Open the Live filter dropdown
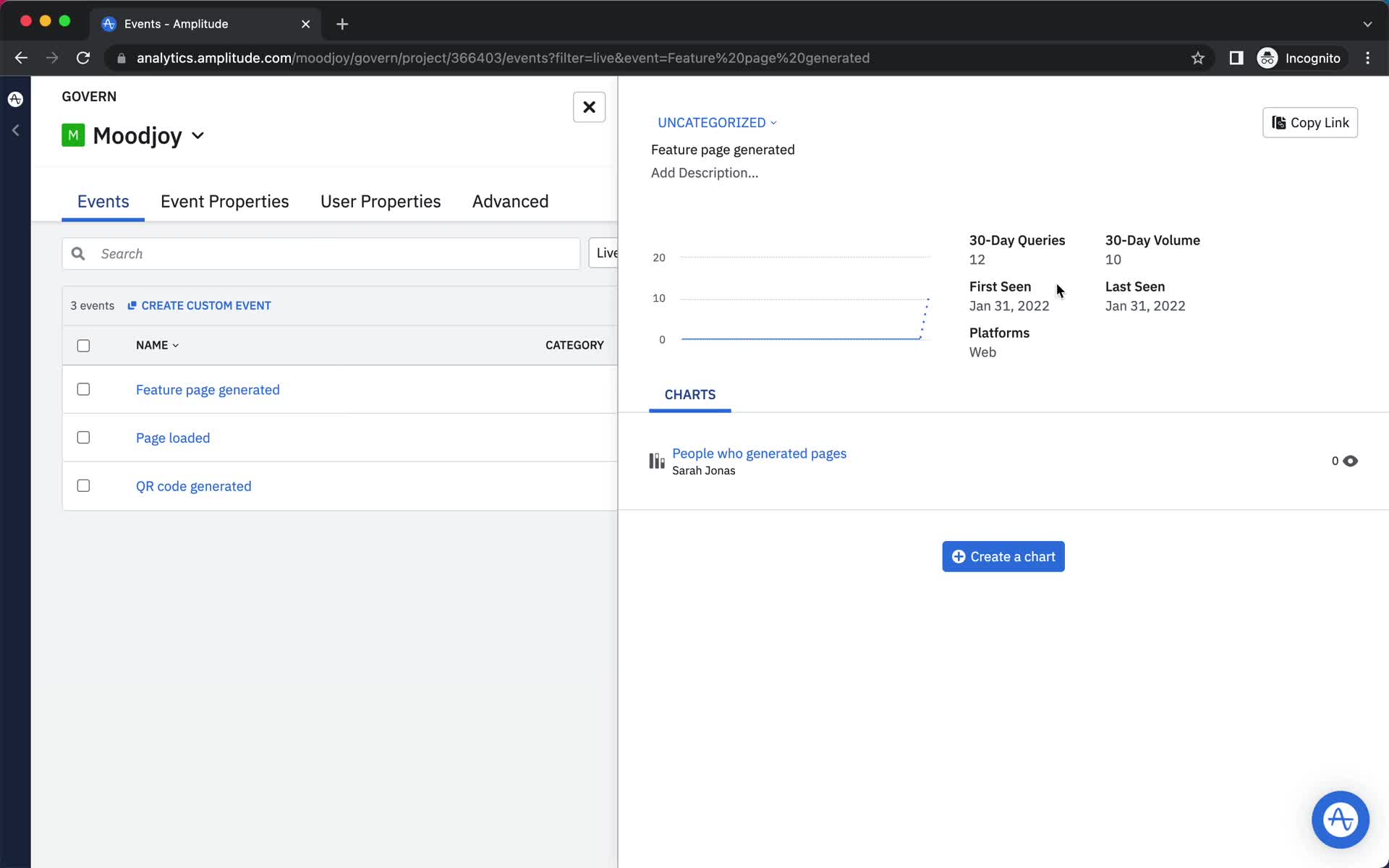Image resolution: width=1389 pixels, height=868 pixels. [603, 253]
